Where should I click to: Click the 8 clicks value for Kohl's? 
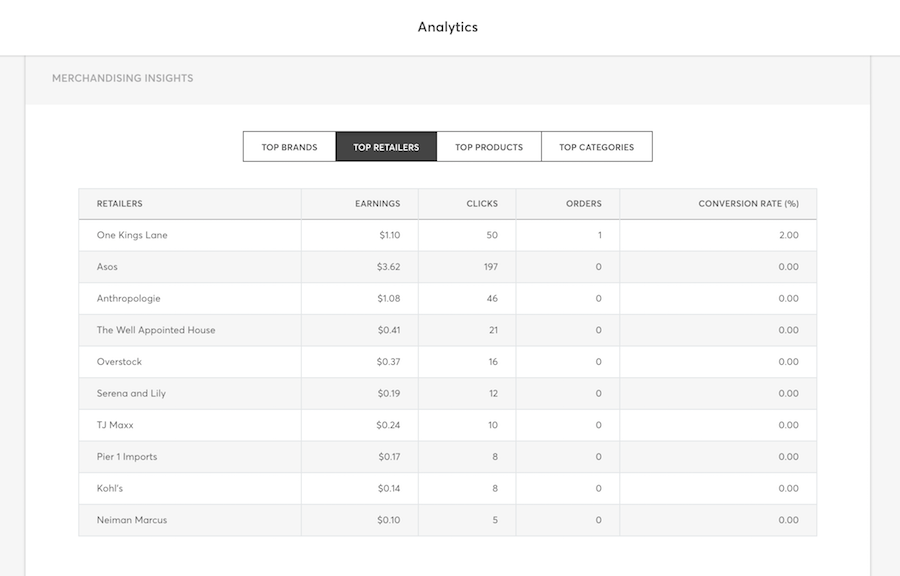click(495, 488)
